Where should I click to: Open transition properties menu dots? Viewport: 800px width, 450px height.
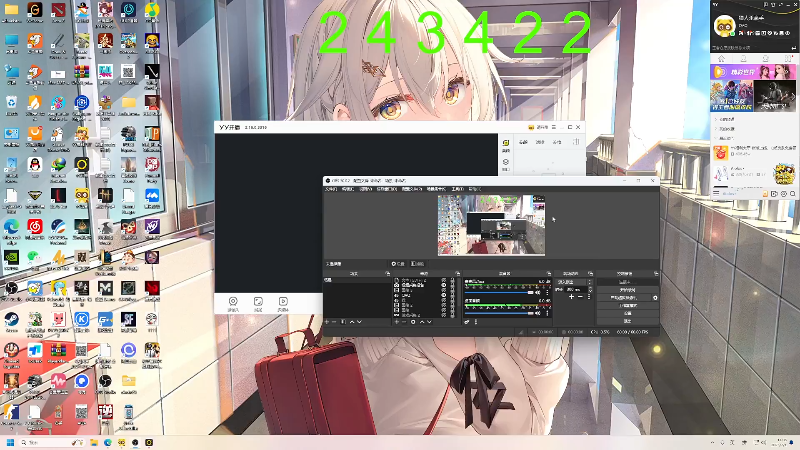click(x=589, y=296)
